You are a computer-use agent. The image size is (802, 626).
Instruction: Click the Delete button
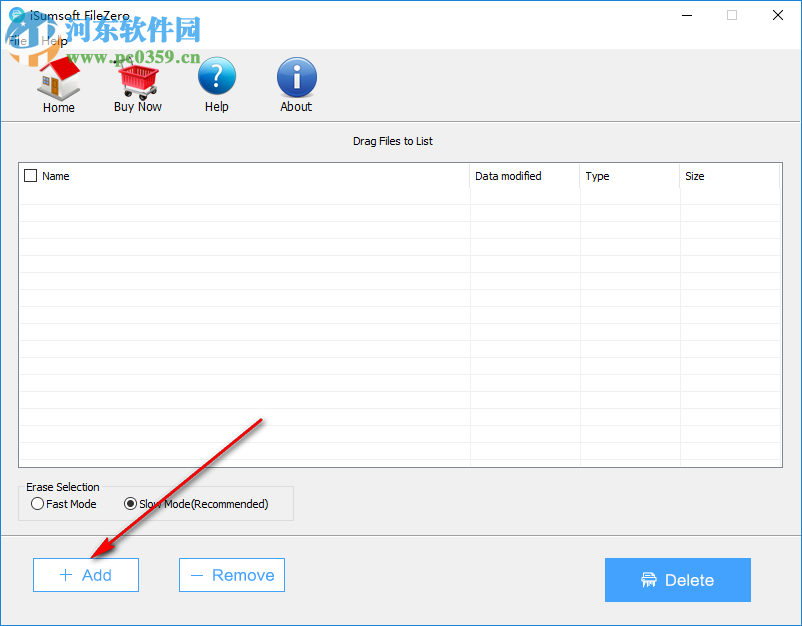pyautogui.click(x=678, y=580)
